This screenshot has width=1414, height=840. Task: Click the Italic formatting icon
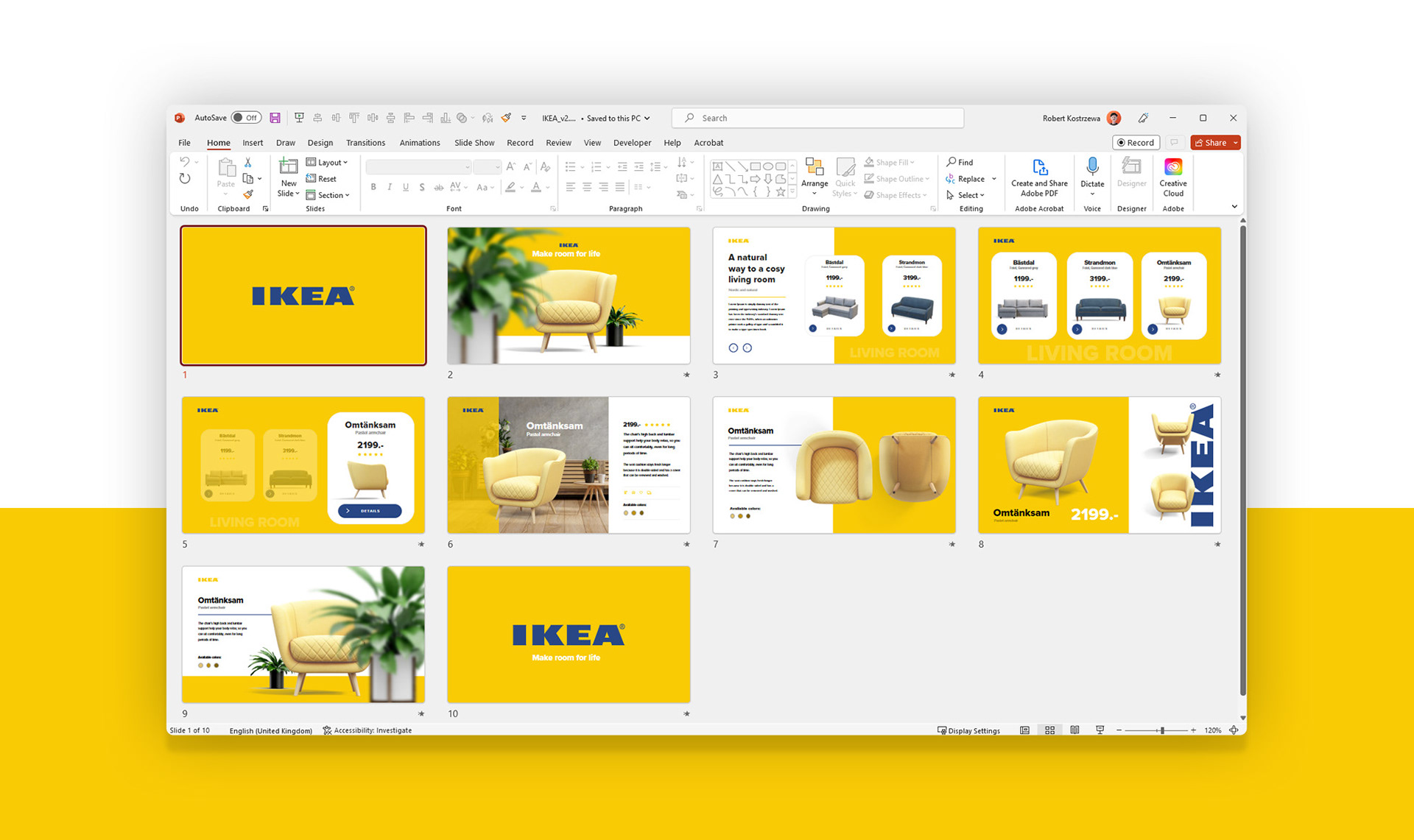(390, 187)
